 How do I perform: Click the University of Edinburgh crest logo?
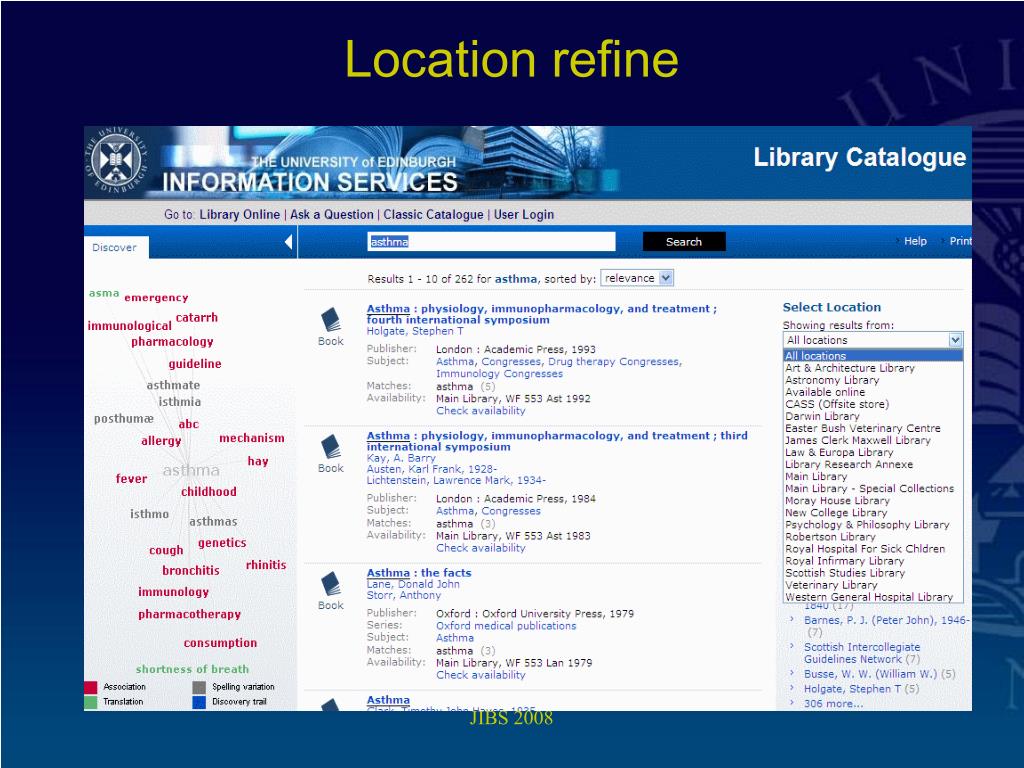pos(116,160)
